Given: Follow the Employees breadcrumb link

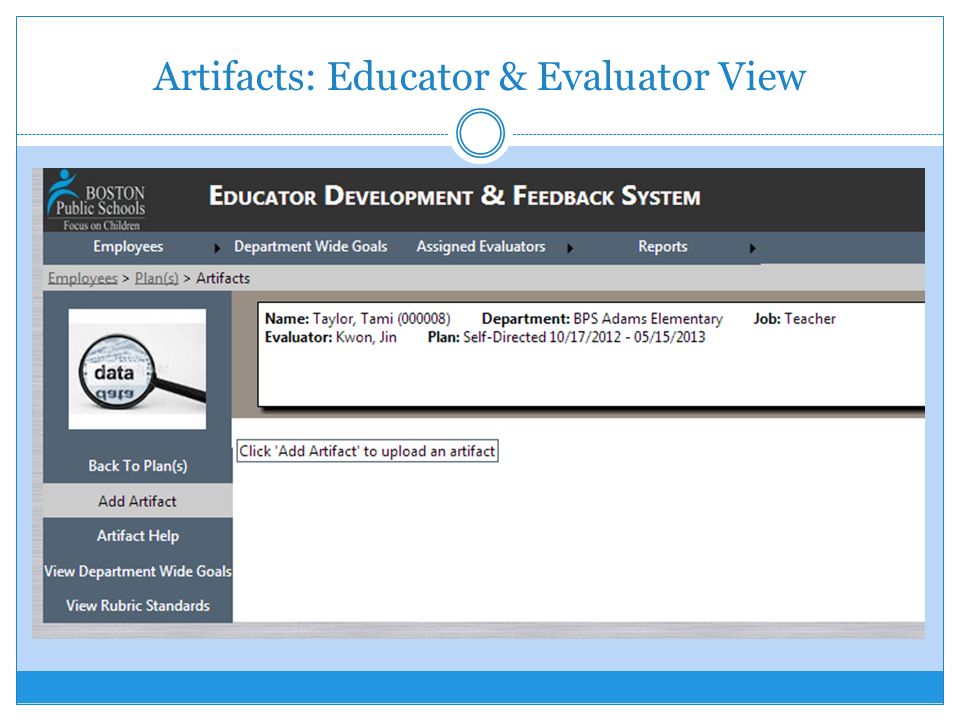Looking at the screenshot, I should pyautogui.click(x=83, y=279).
